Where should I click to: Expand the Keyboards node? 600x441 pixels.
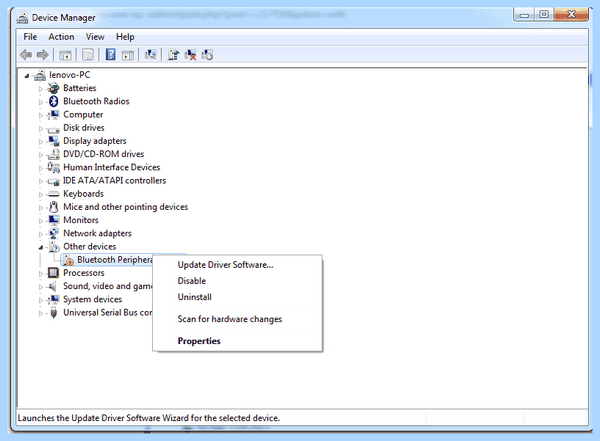[x=41, y=194]
